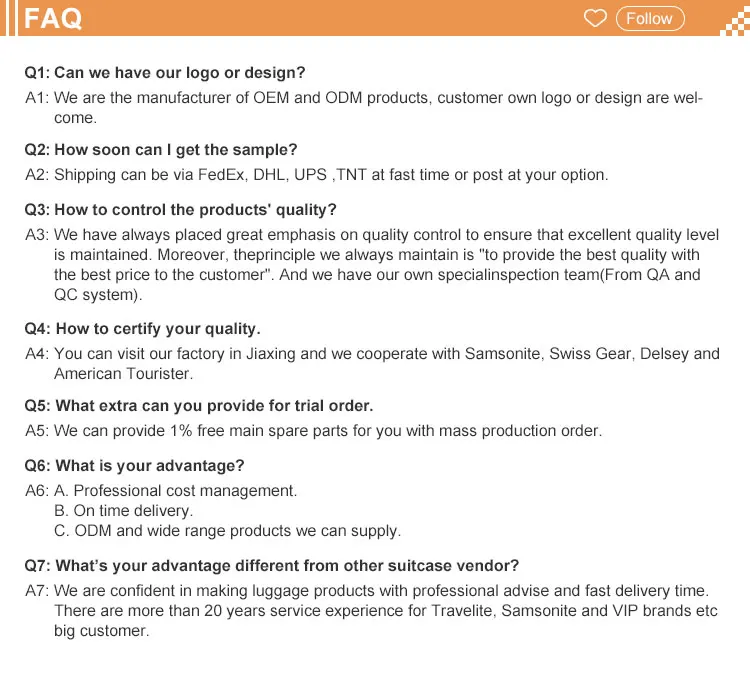
Task: Select question Q3 about controlling product quality
Action: 181,210
